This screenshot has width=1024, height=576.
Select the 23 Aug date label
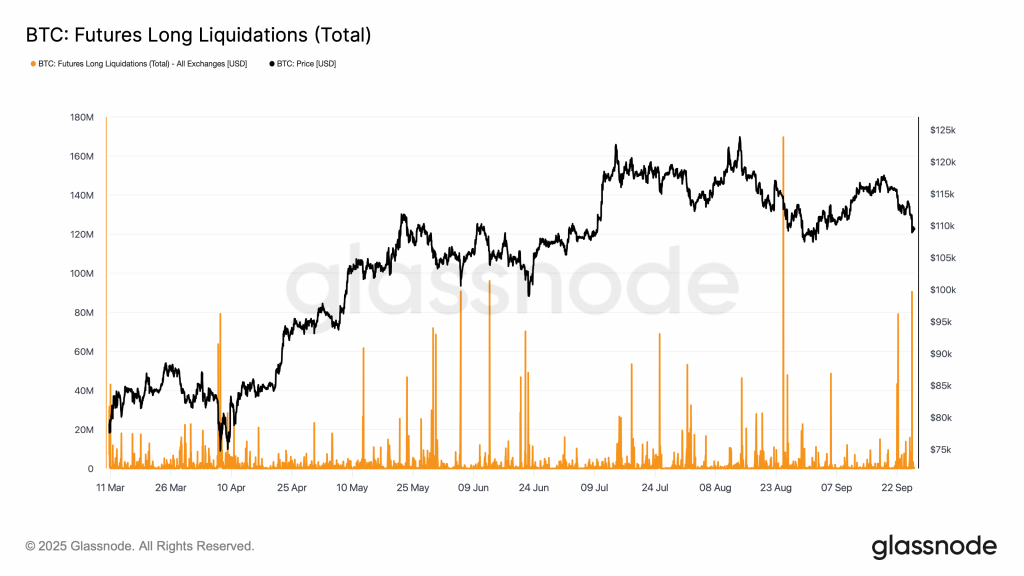(x=776, y=487)
